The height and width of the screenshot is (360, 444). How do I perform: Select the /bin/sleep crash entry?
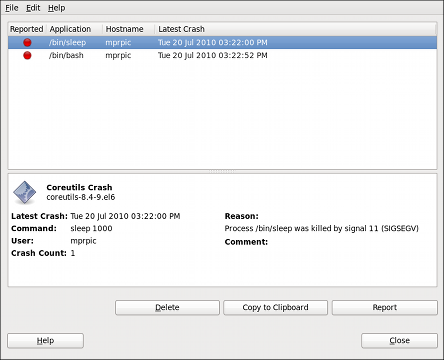pyautogui.click(x=222, y=42)
